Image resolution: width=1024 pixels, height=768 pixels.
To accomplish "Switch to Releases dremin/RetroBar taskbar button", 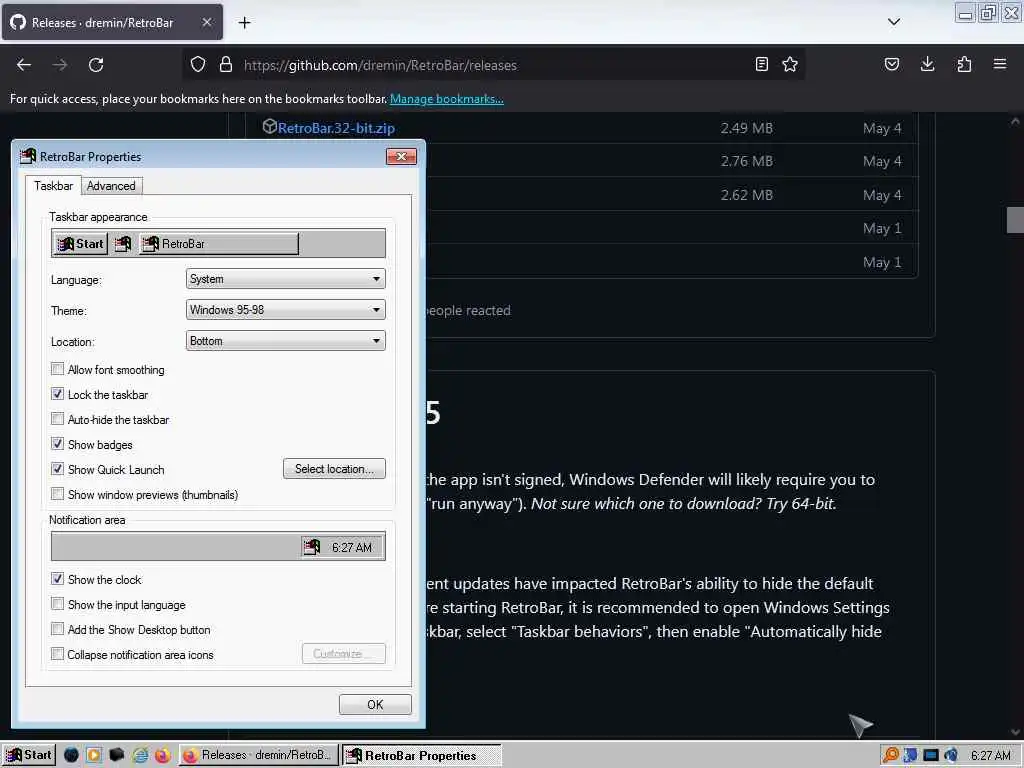I will 259,755.
